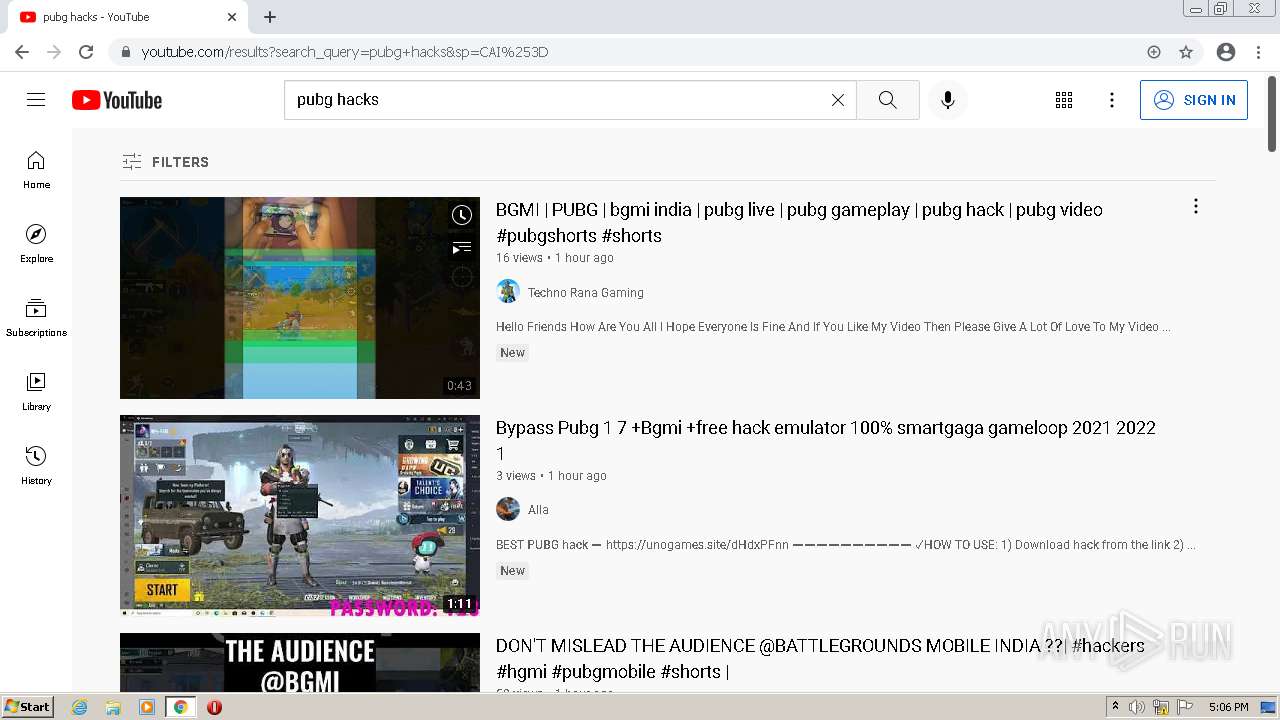Open title 'DON'T MISLEAD THE AUDIENCE @BATTLEGROUNDS'
The image size is (1280, 720).
(820, 658)
